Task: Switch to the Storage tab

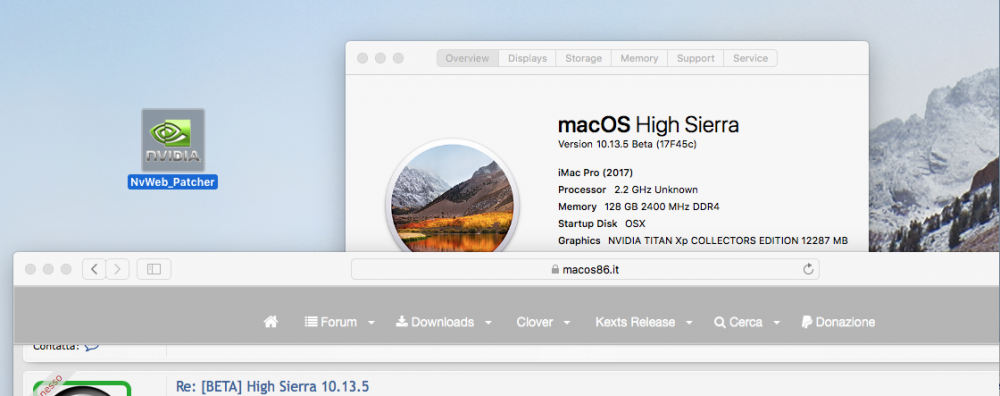Action: [584, 58]
